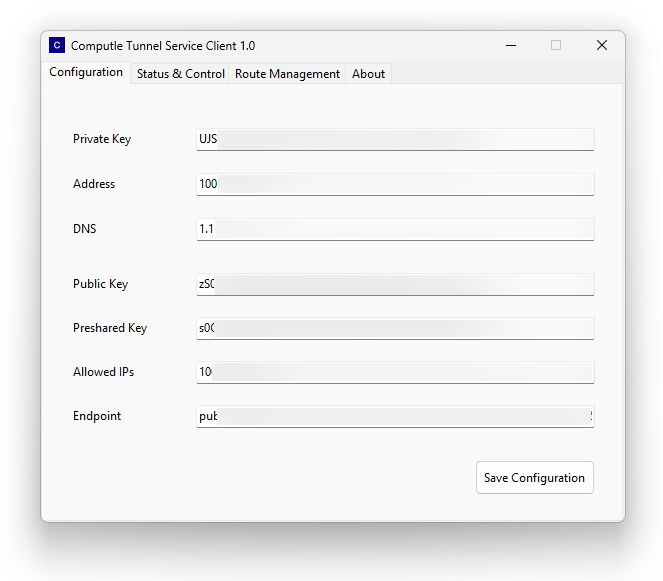Switch to the Status & Control tab

click(180, 74)
